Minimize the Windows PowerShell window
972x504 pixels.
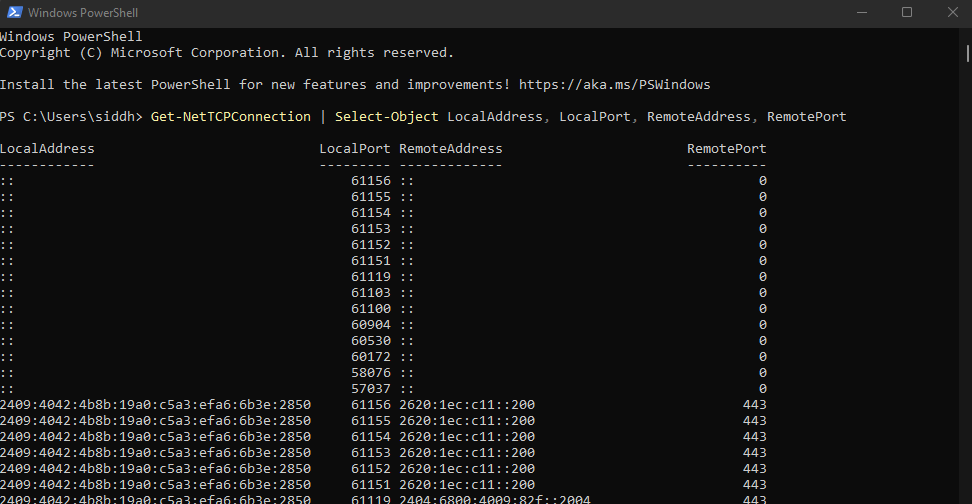coord(862,12)
